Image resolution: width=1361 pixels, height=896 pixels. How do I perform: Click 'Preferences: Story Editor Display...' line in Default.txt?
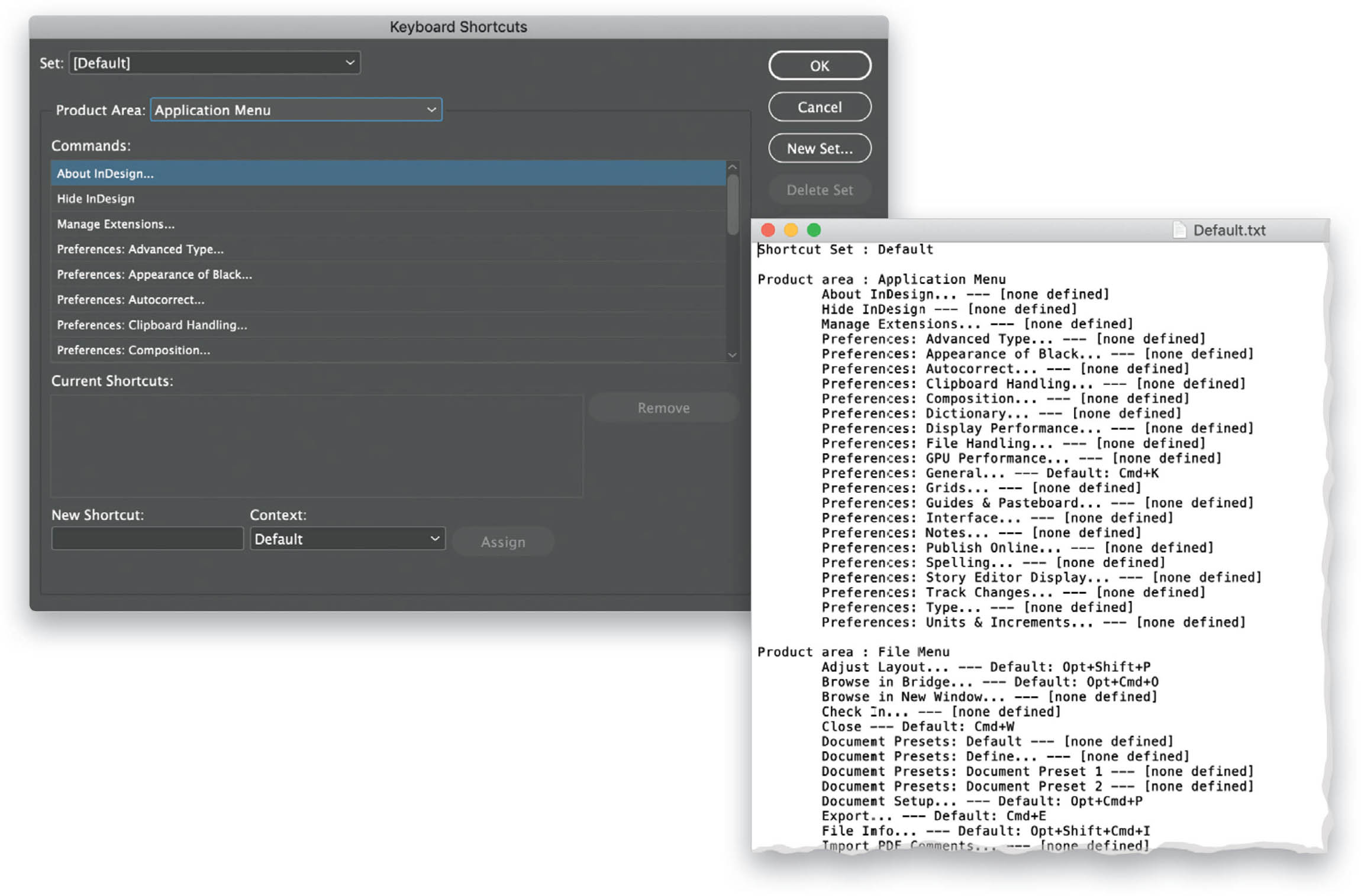1042,577
